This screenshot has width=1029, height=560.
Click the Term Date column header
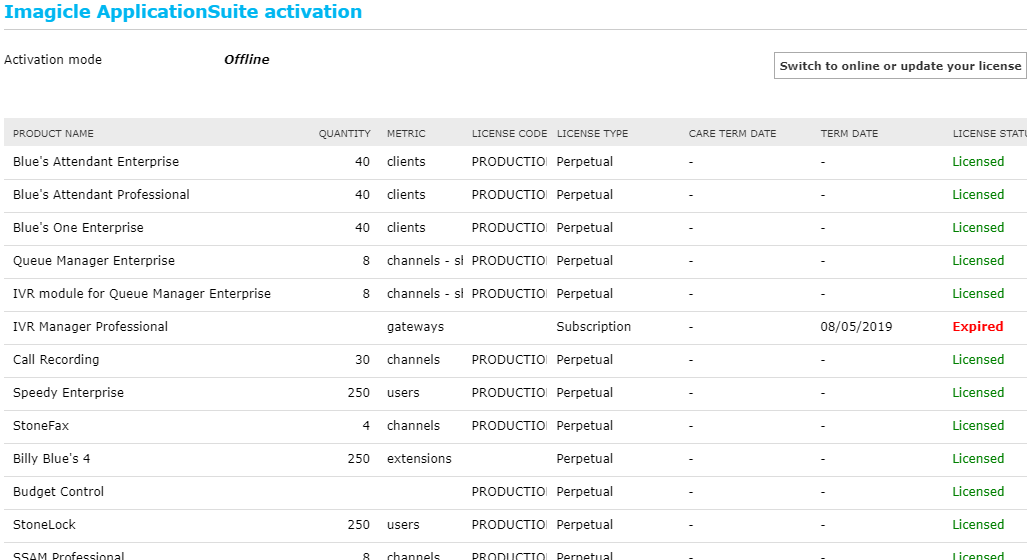point(849,133)
